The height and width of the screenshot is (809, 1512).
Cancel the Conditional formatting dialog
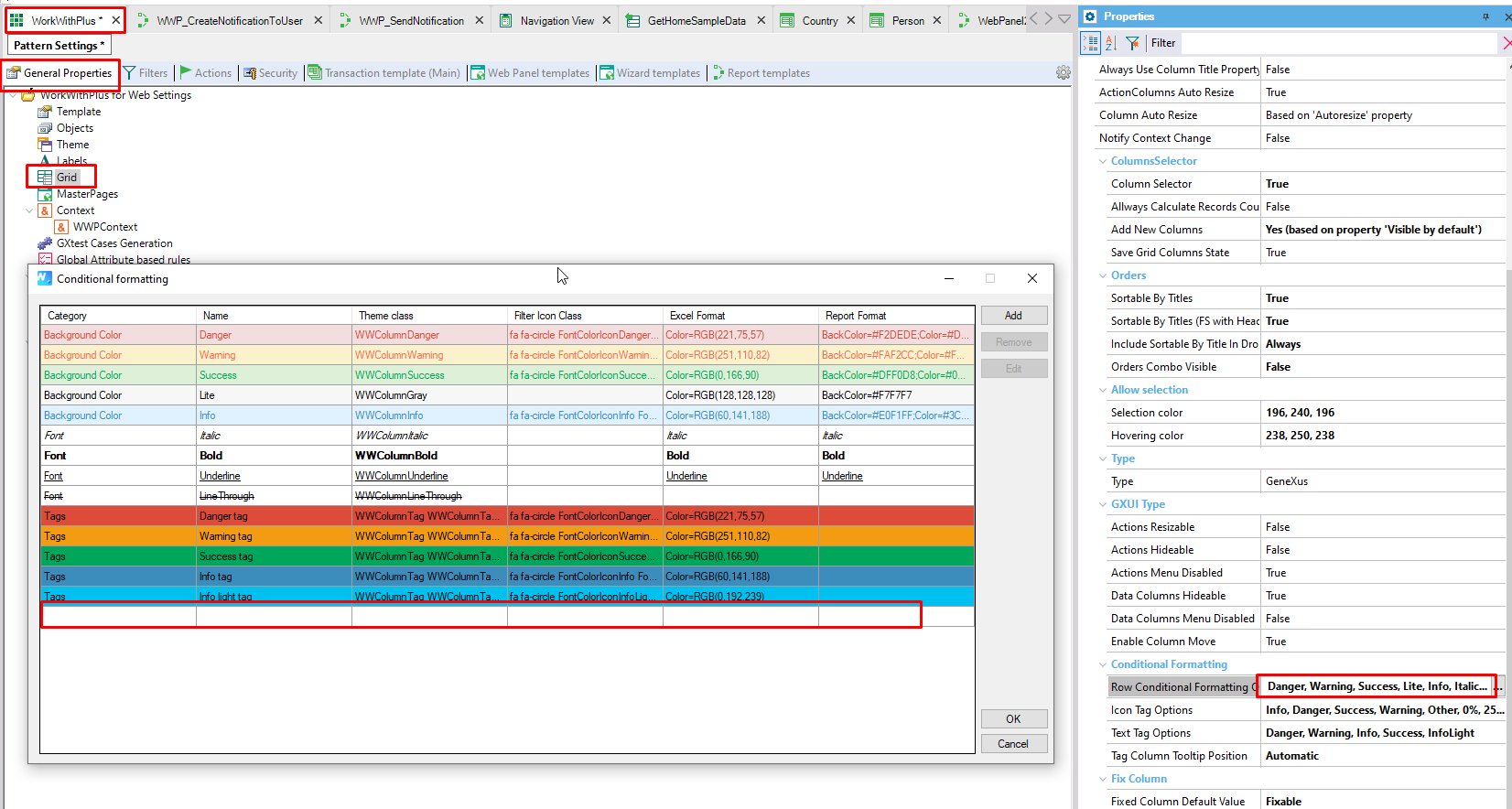tap(1013, 743)
